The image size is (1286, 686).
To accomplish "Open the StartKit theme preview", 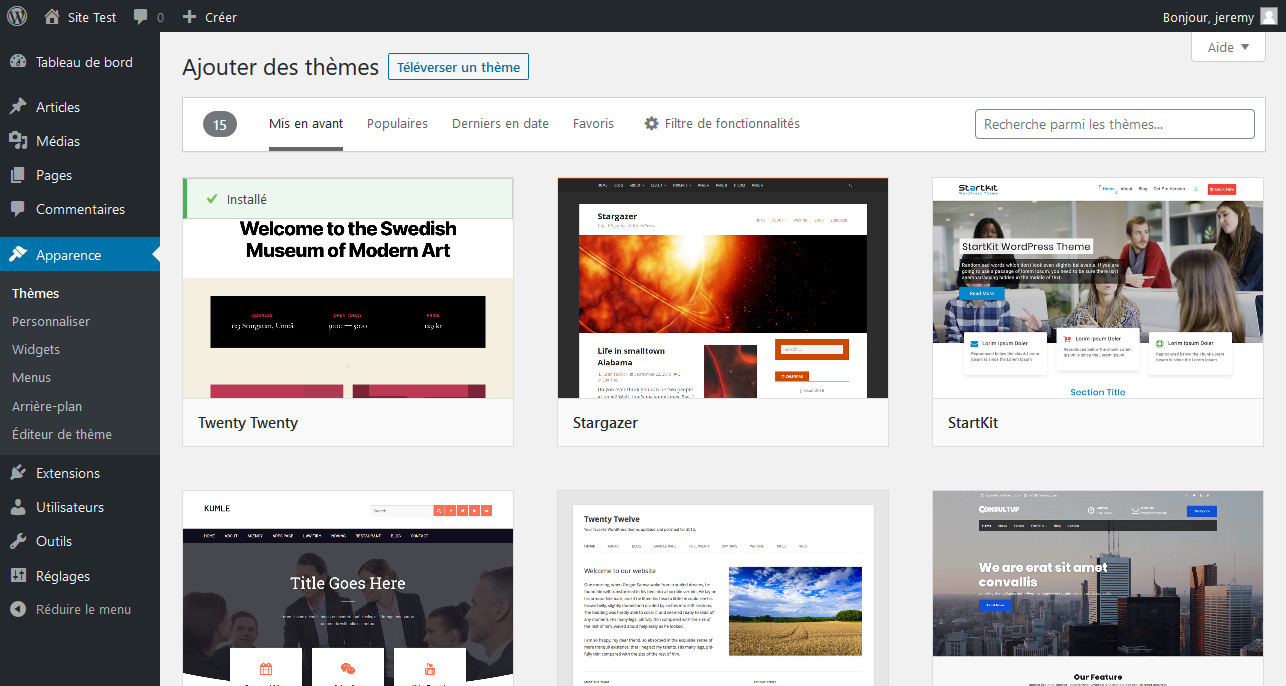I will [1098, 289].
